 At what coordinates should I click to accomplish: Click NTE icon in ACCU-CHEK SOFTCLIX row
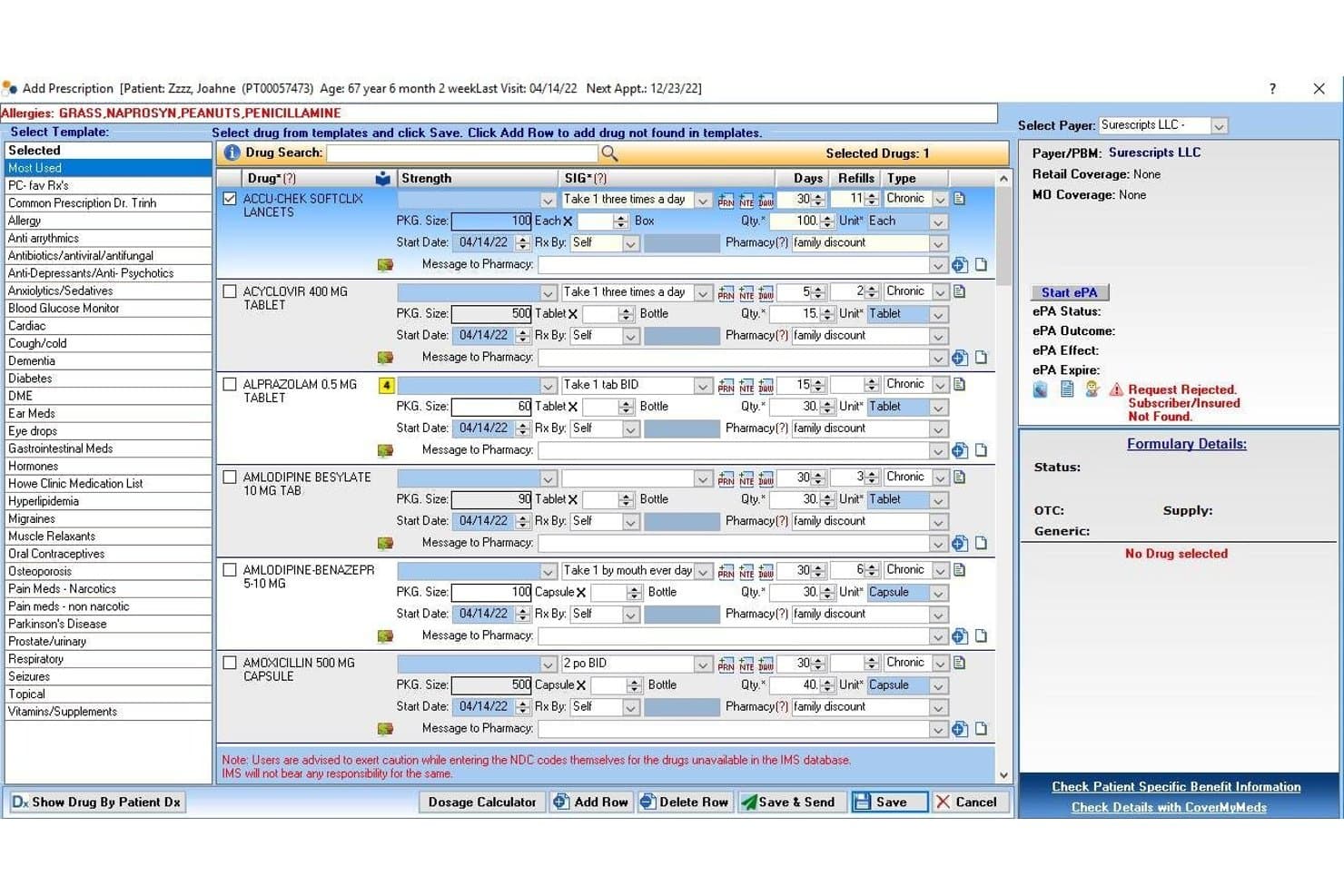click(x=746, y=200)
